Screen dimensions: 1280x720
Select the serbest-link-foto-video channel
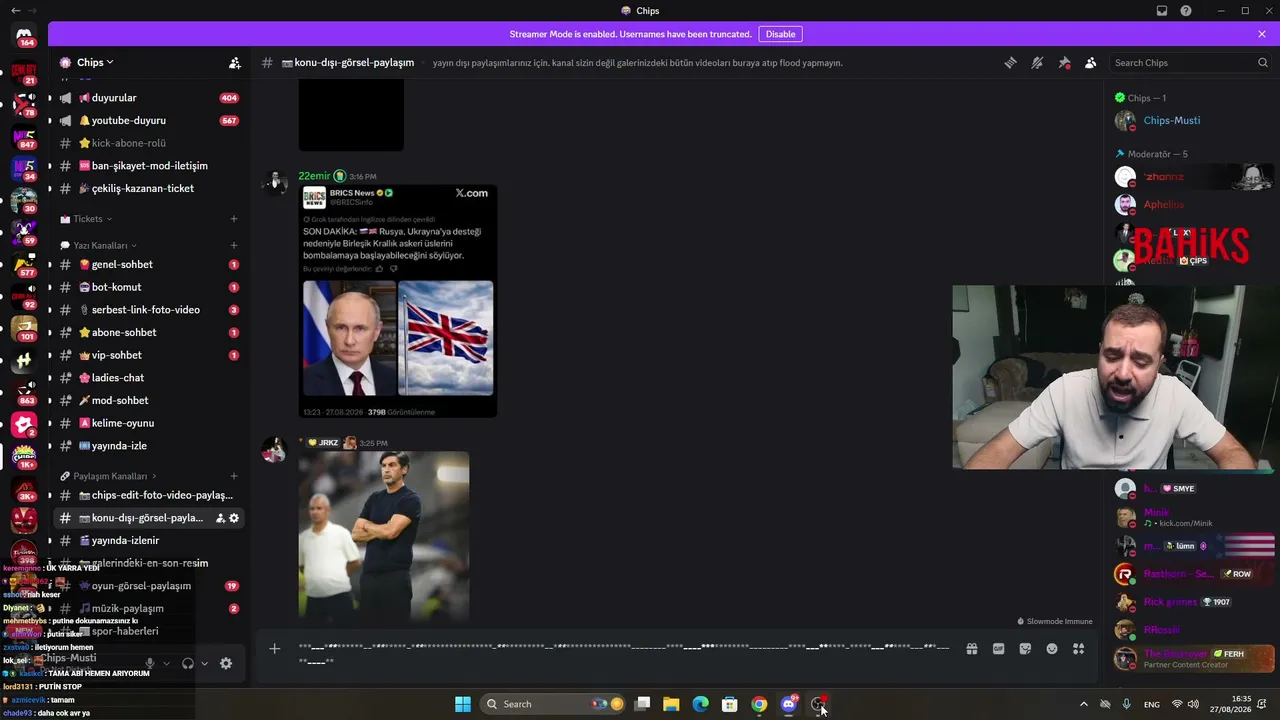click(148, 310)
